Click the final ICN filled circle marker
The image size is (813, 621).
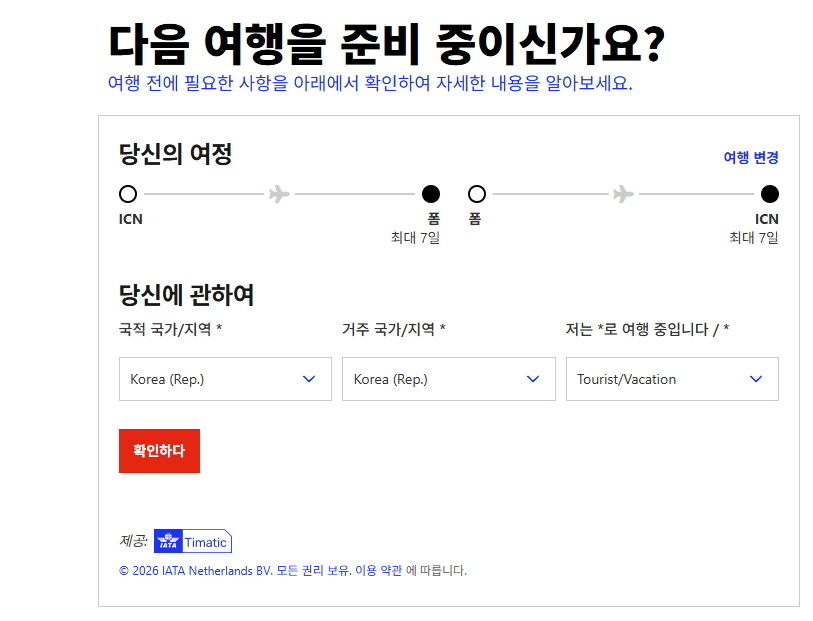pos(769,194)
